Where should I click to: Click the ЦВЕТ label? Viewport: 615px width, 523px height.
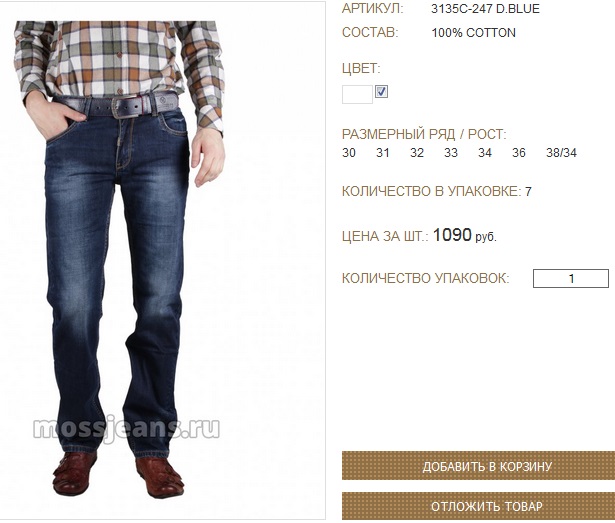(361, 69)
